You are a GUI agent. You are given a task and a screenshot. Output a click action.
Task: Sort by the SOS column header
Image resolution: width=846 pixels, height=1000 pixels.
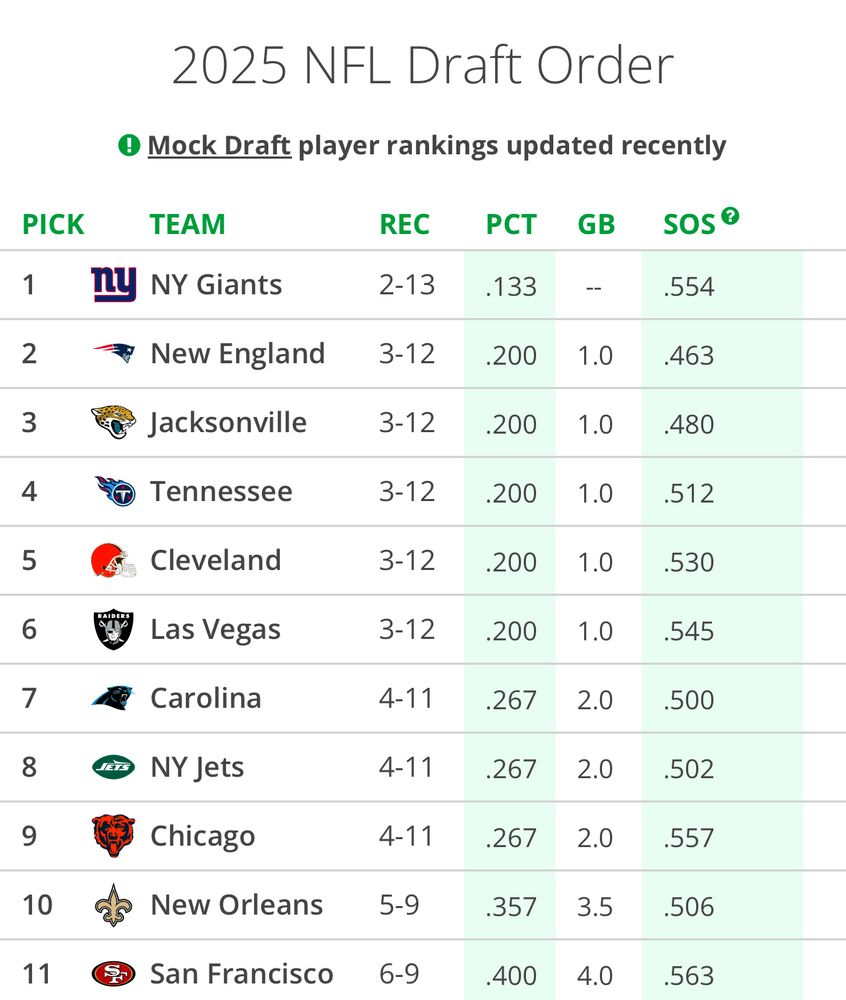pos(689,224)
